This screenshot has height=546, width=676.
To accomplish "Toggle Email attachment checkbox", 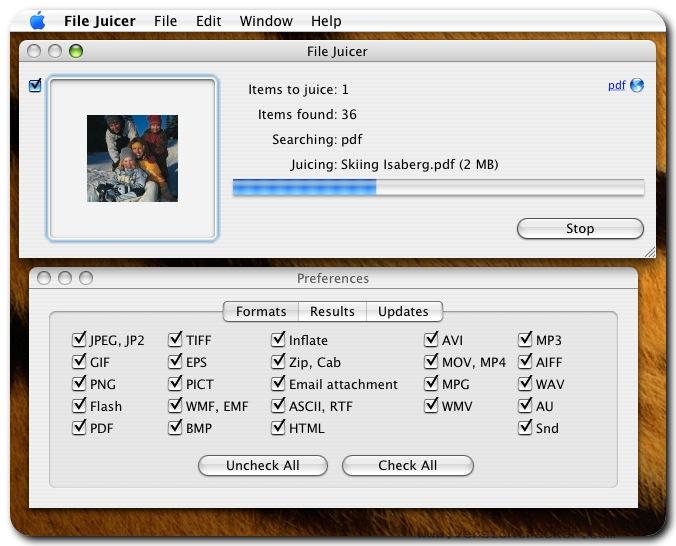I will (278, 383).
